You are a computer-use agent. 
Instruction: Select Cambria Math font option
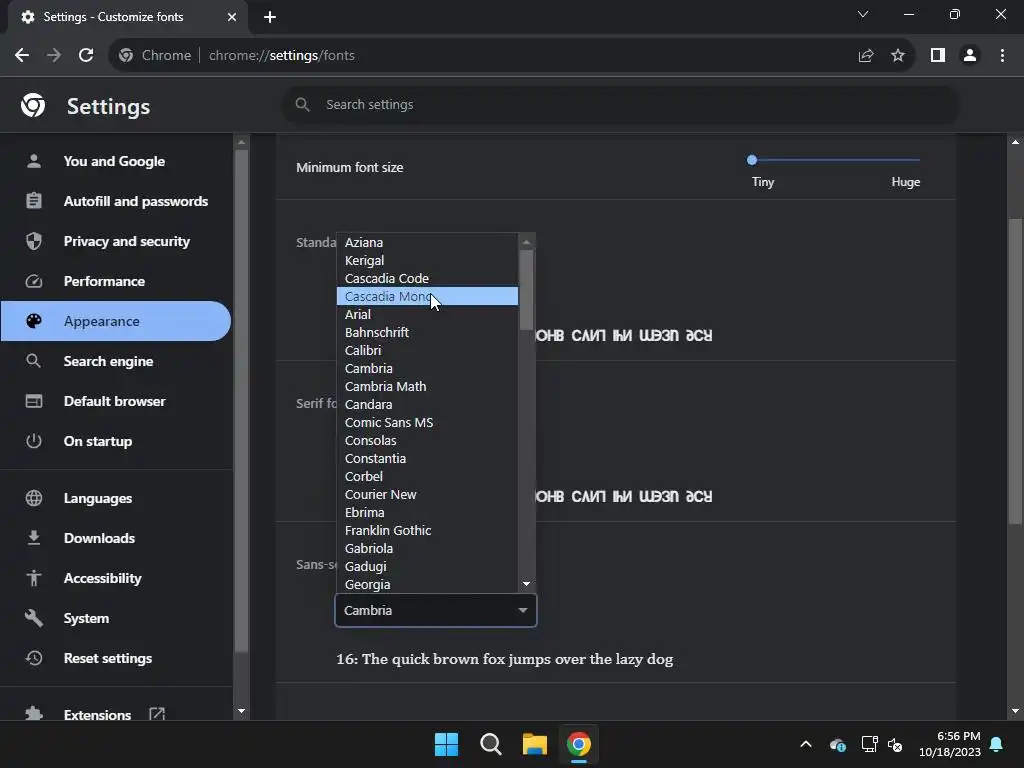pos(427,387)
